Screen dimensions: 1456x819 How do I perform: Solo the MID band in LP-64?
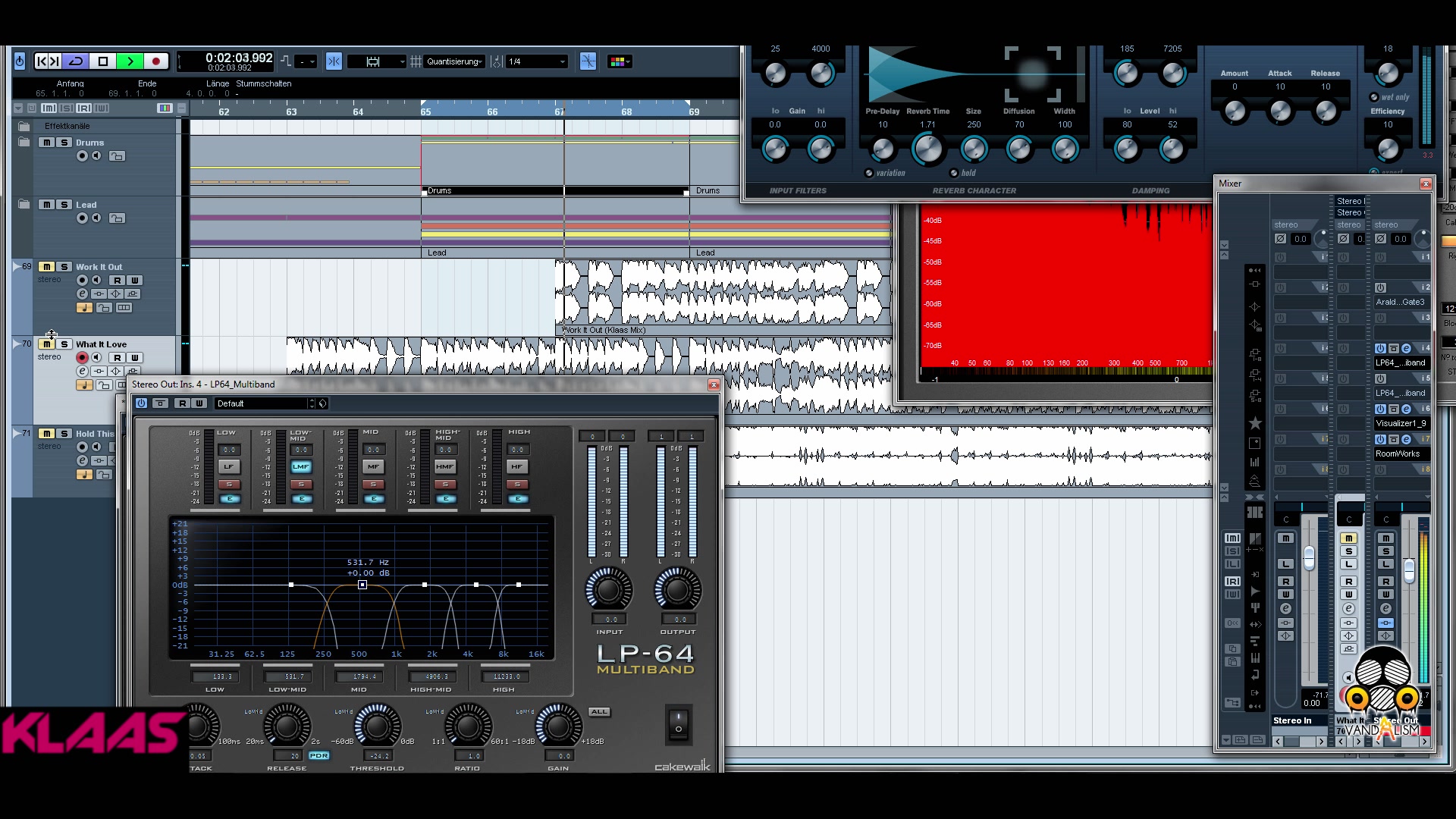(373, 484)
